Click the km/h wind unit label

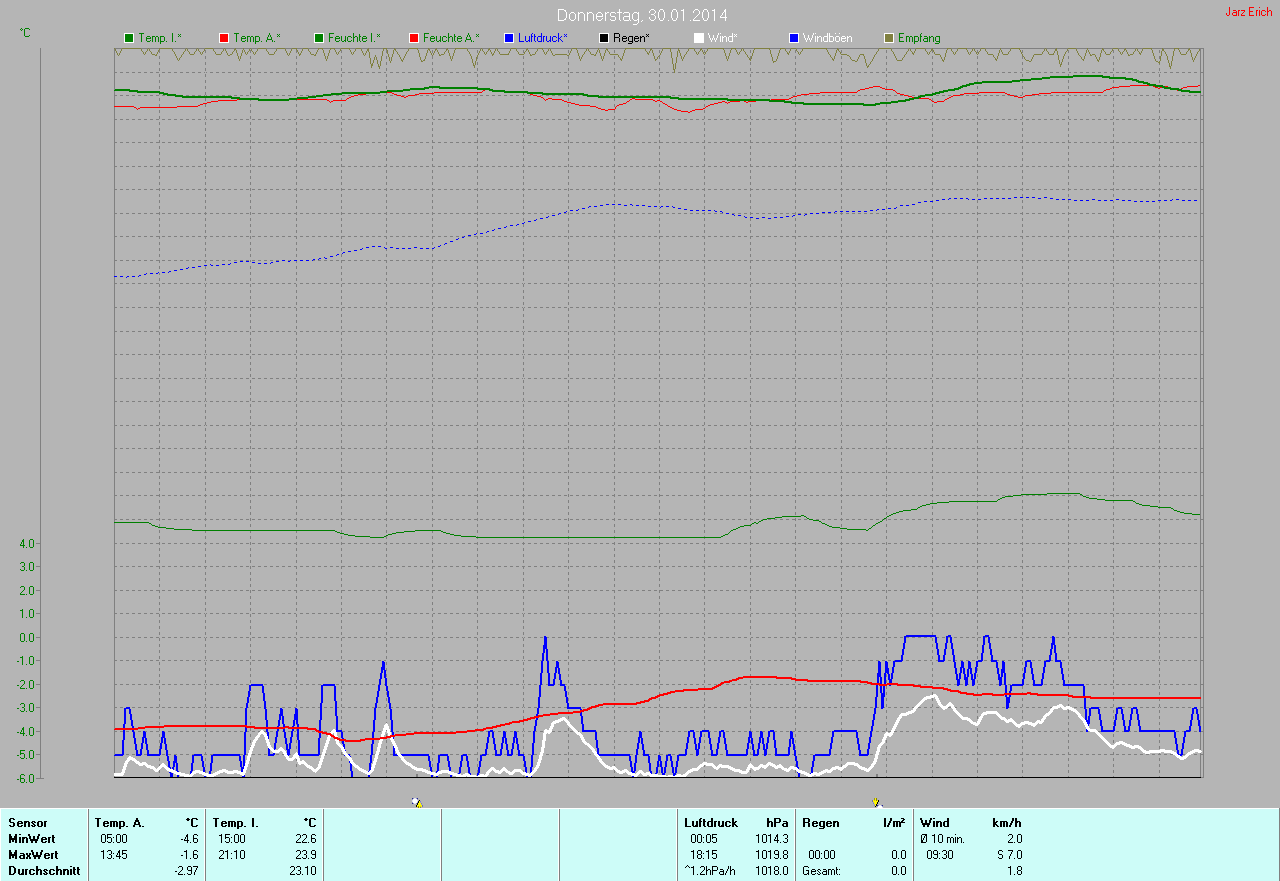(x=1007, y=823)
